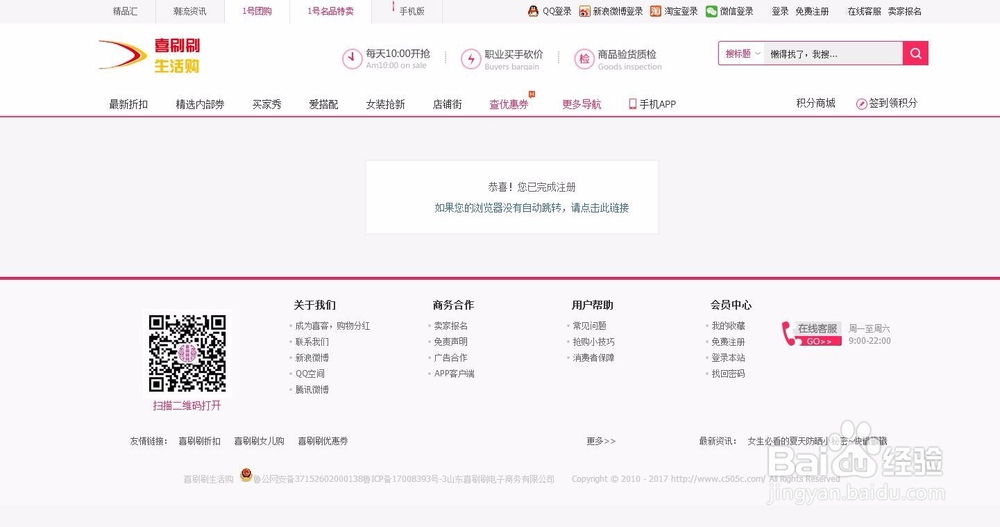Click the lightning icon for 职业买手砍价
Screen dimensions: 1000x527
point(471,59)
